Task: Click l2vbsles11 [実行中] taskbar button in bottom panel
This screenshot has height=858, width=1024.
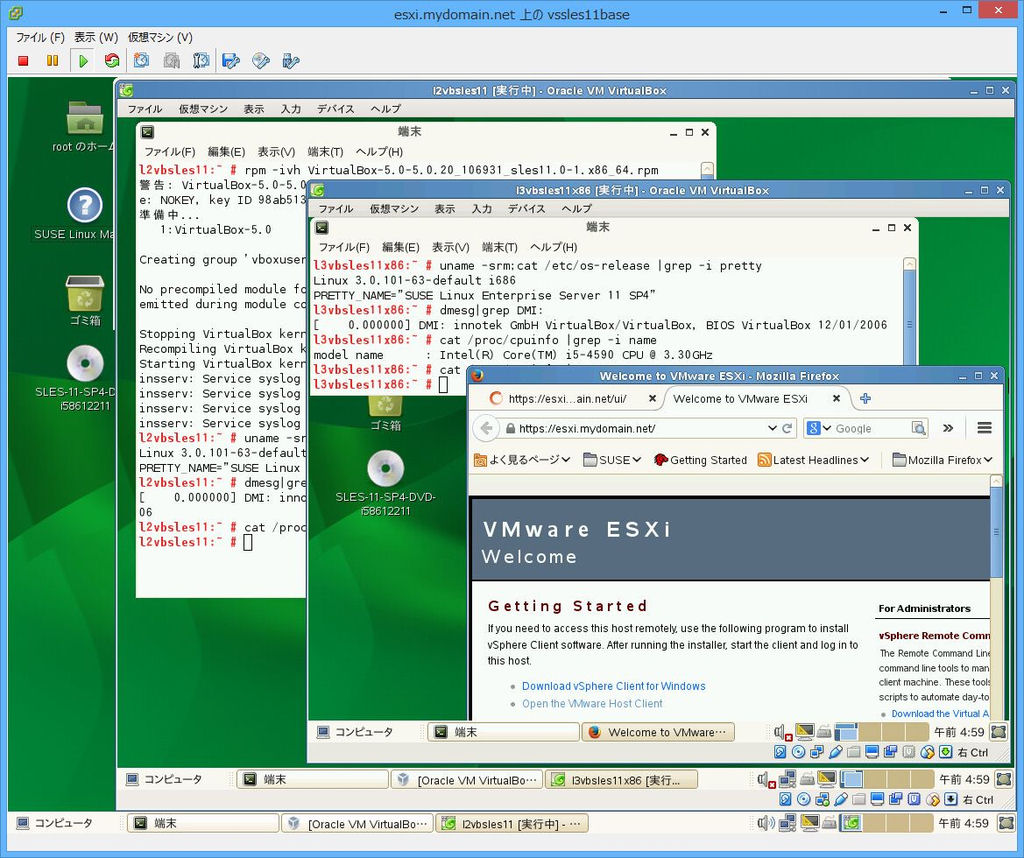Action: point(512,823)
